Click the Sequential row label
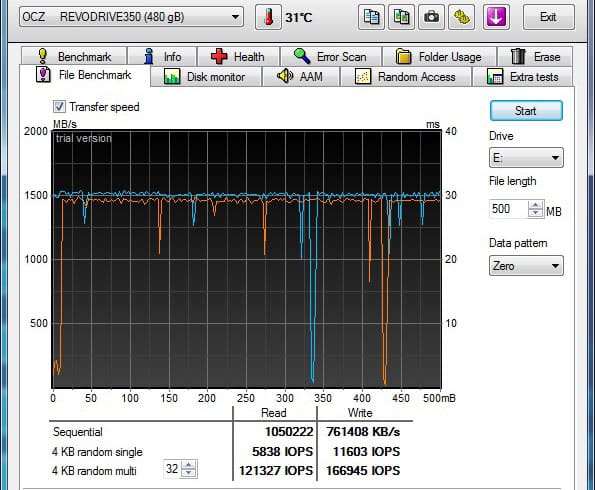The width and height of the screenshot is (595, 490). point(78,432)
